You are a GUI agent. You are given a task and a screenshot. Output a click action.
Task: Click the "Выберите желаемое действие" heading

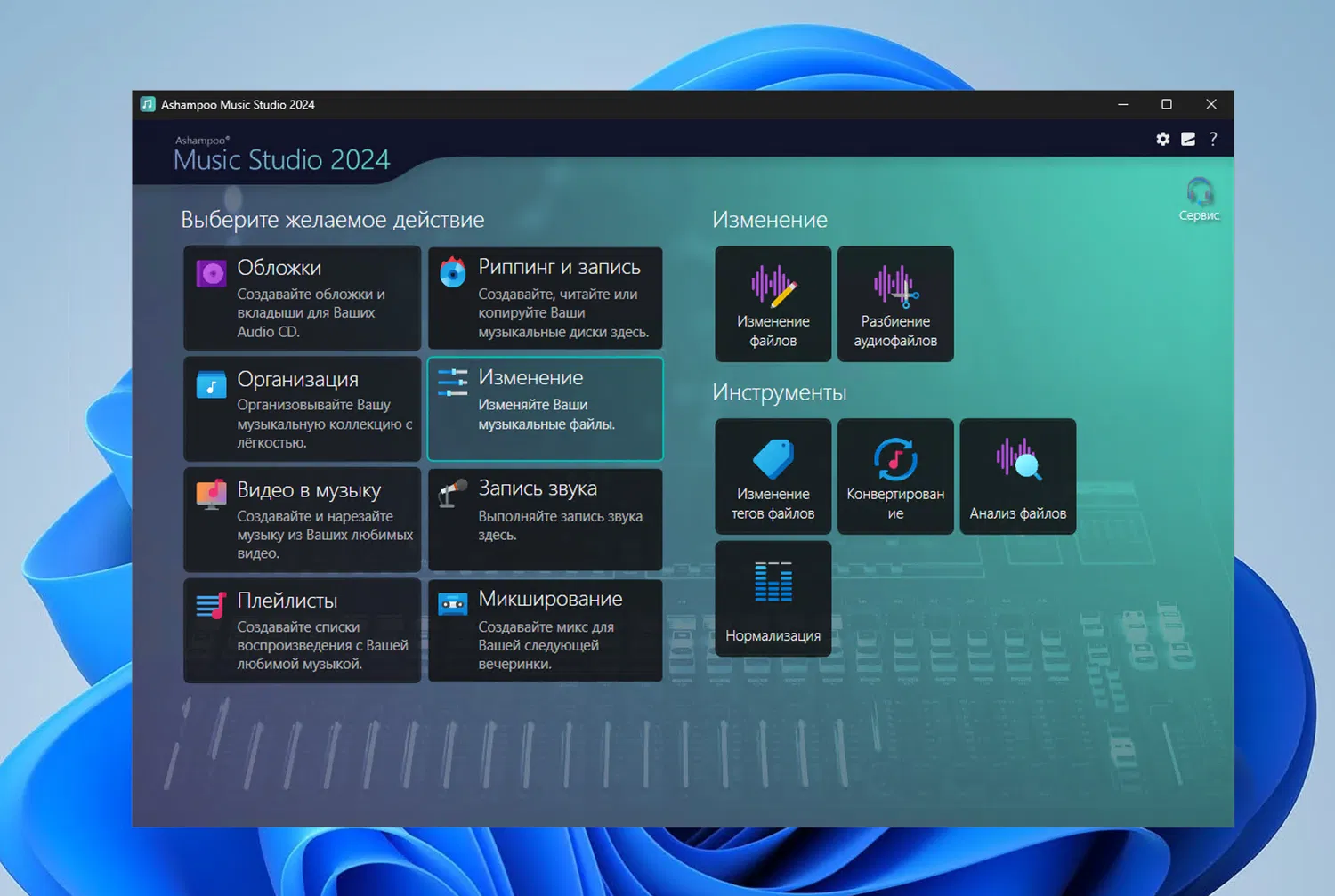(x=333, y=220)
